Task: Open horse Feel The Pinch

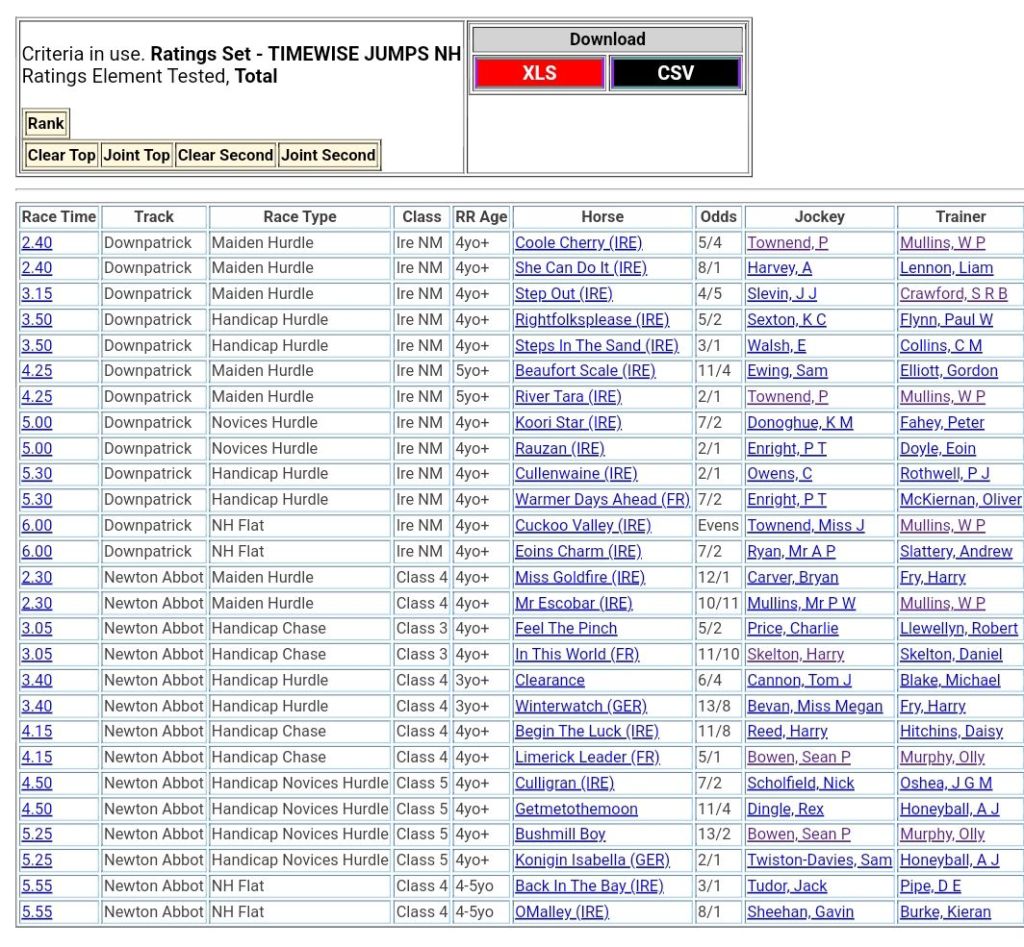Action: (x=565, y=629)
